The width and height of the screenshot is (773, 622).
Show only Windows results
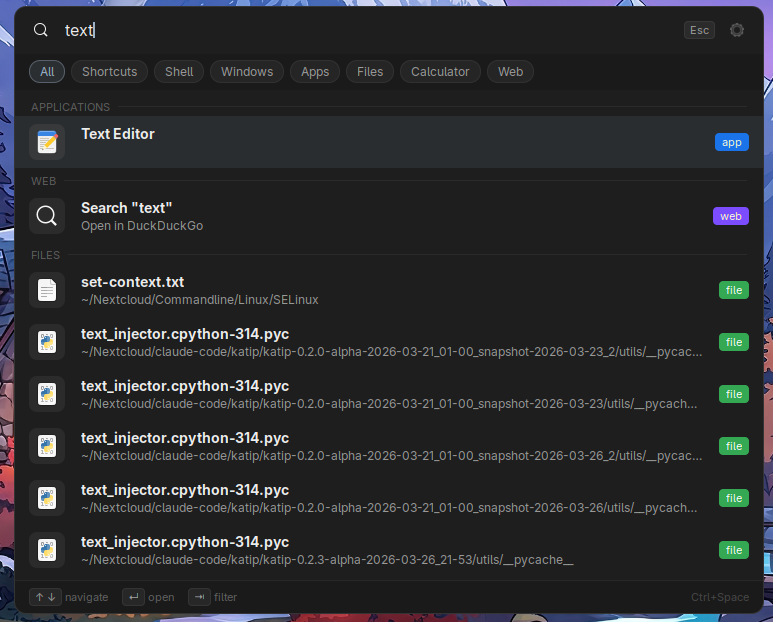click(x=247, y=72)
